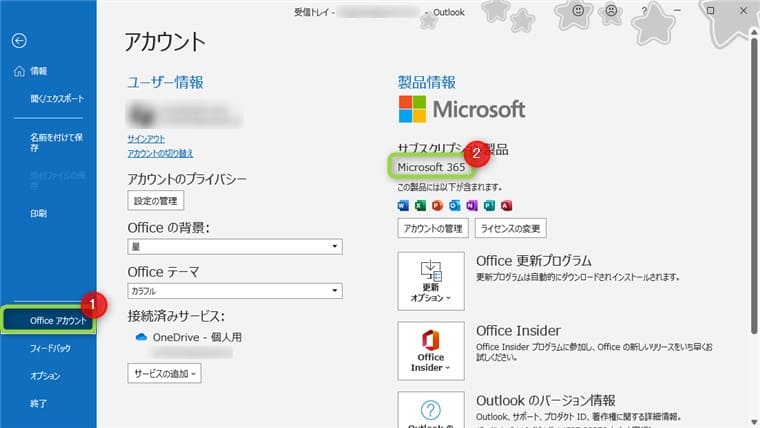The width and height of the screenshot is (760, 428).
Task: Maximize the Outlook window
Action: [710, 10]
